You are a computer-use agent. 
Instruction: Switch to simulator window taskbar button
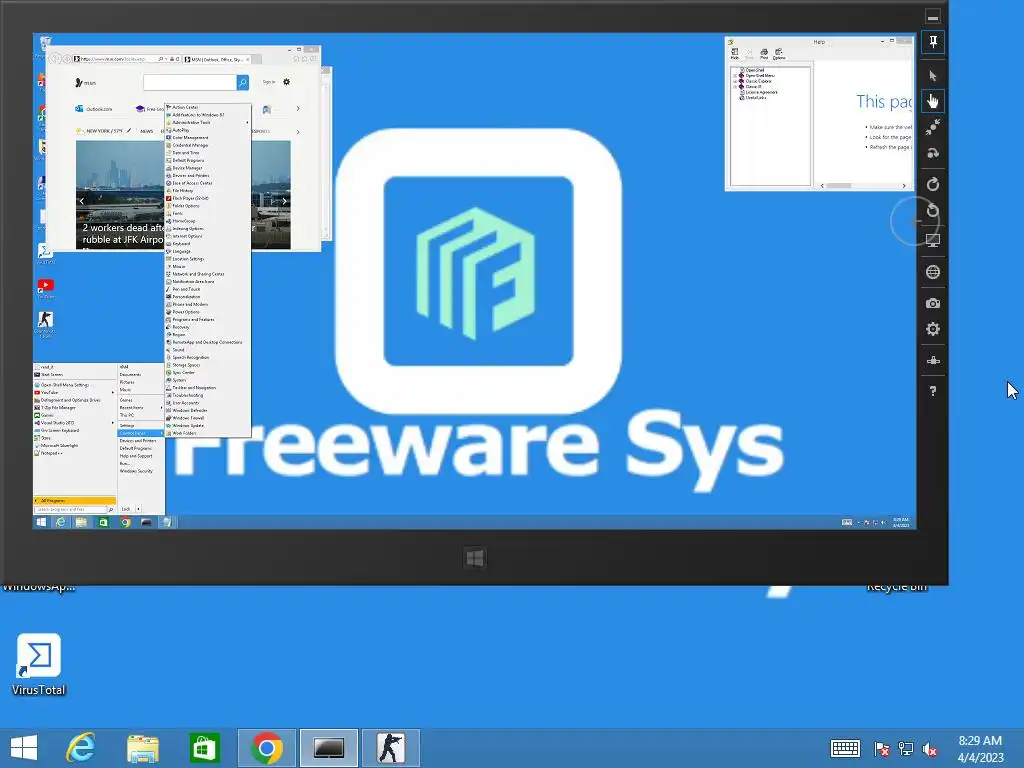tap(328, 748)
